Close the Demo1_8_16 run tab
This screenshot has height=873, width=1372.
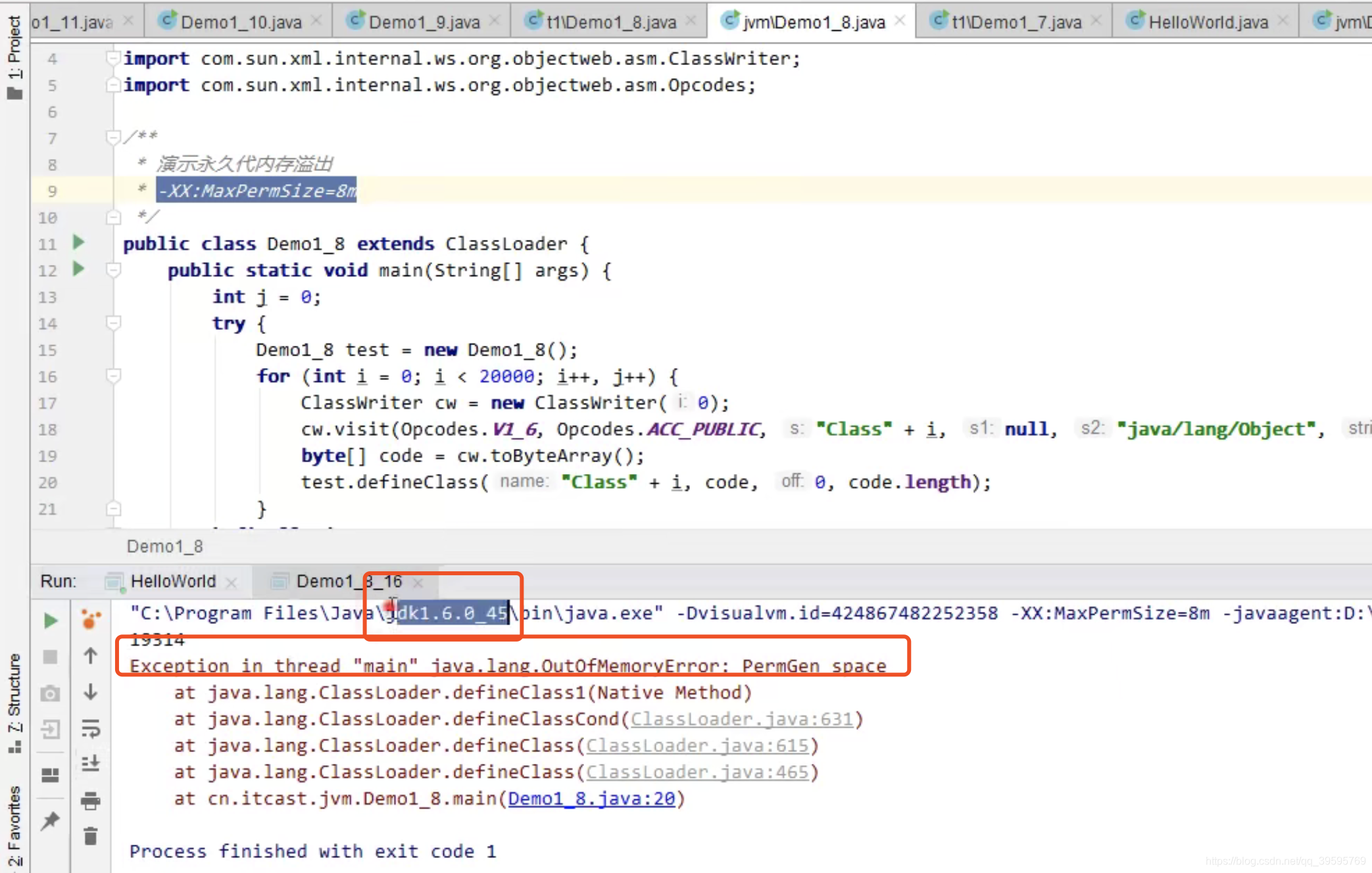418,582
